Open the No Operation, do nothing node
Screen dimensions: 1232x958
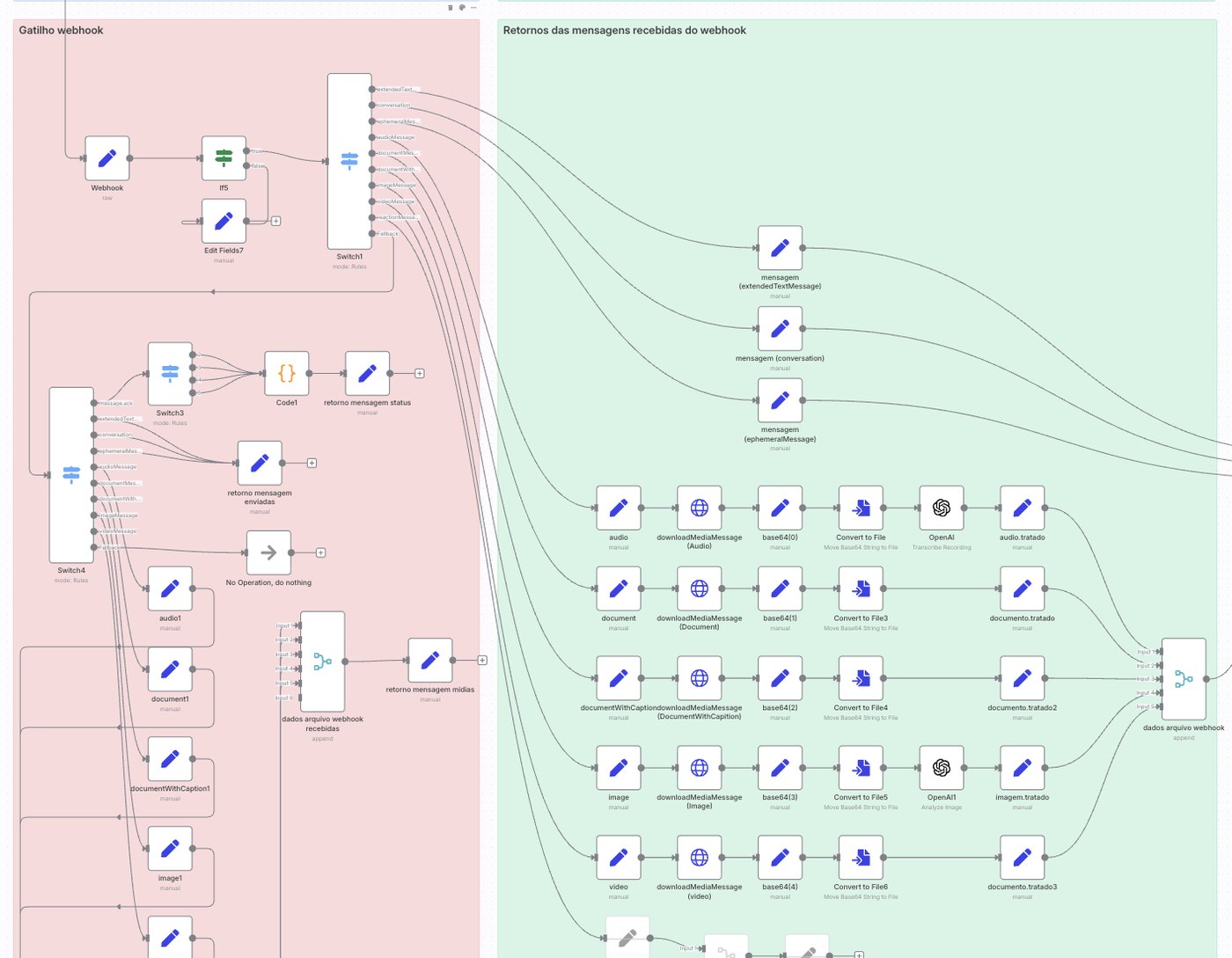click(x=268, y=552)
